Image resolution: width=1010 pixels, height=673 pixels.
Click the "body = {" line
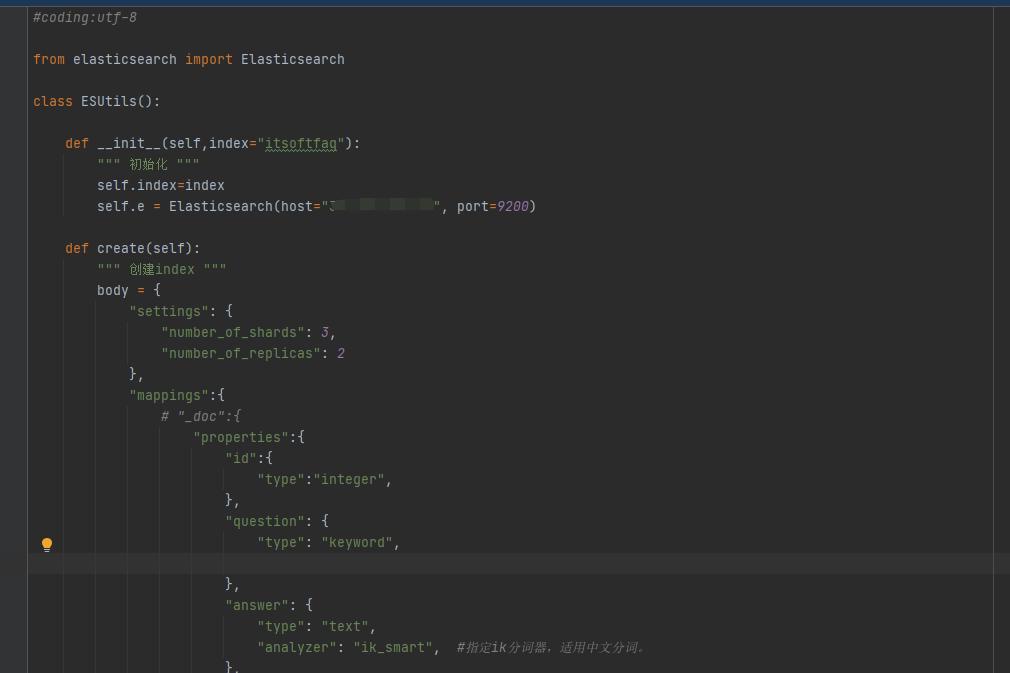(129, 290)
